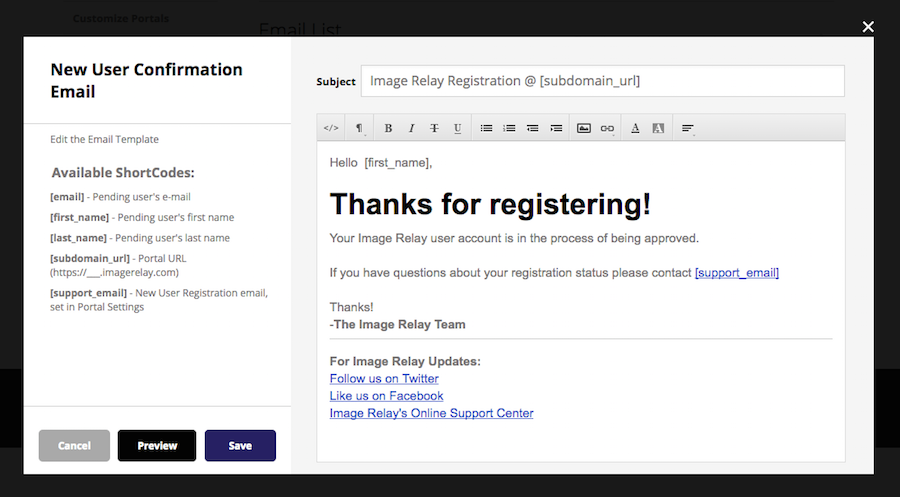900x497 pixels.
Task: Apply bold formatting
Action: 388,128
